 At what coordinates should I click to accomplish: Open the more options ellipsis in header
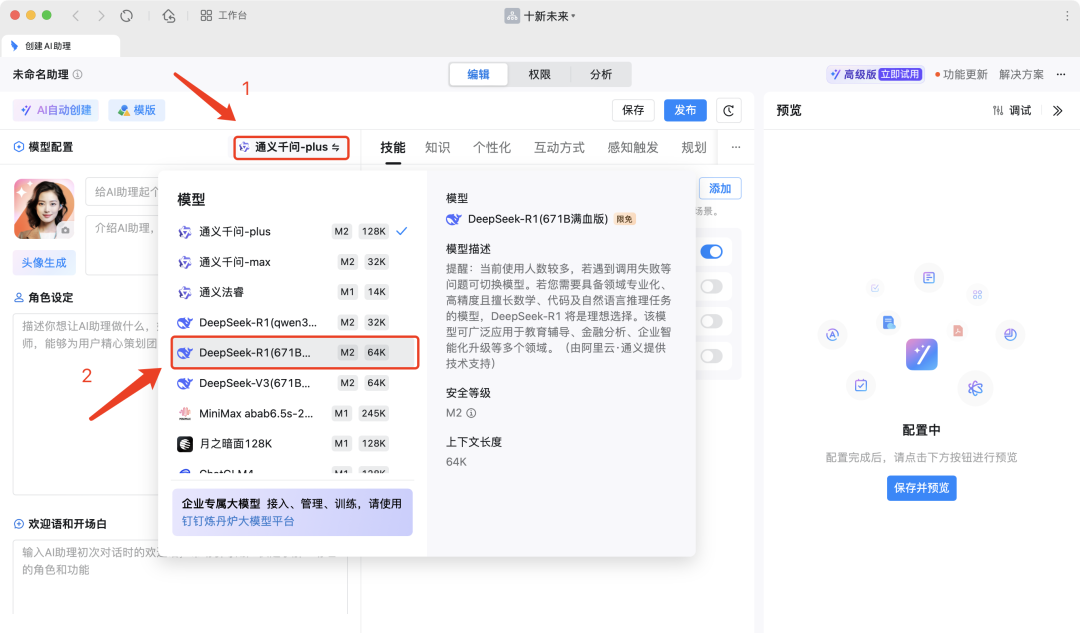pyautogui.click(x=1061, y=74)
